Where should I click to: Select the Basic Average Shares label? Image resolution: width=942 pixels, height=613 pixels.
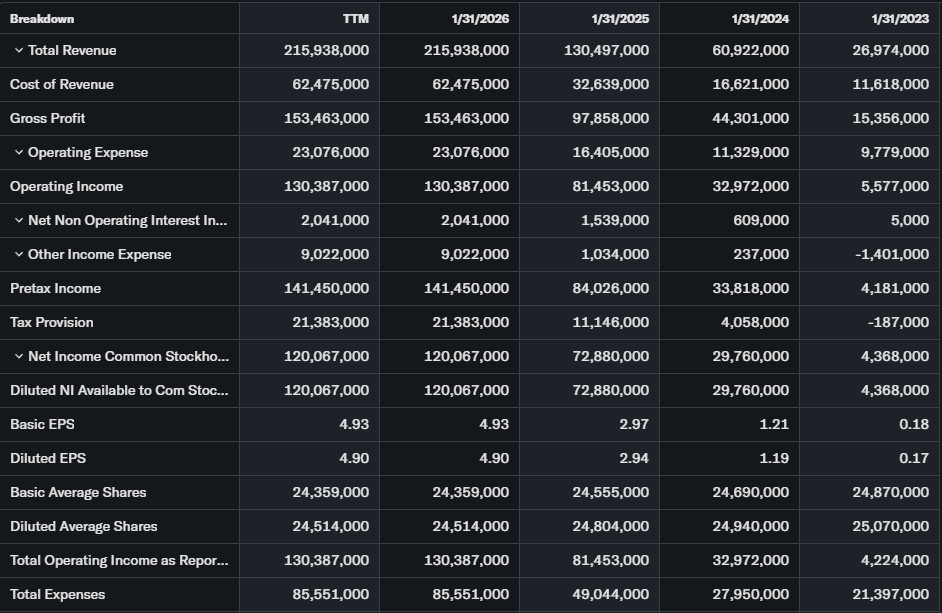pyautogui.click(x=78, y=493)
